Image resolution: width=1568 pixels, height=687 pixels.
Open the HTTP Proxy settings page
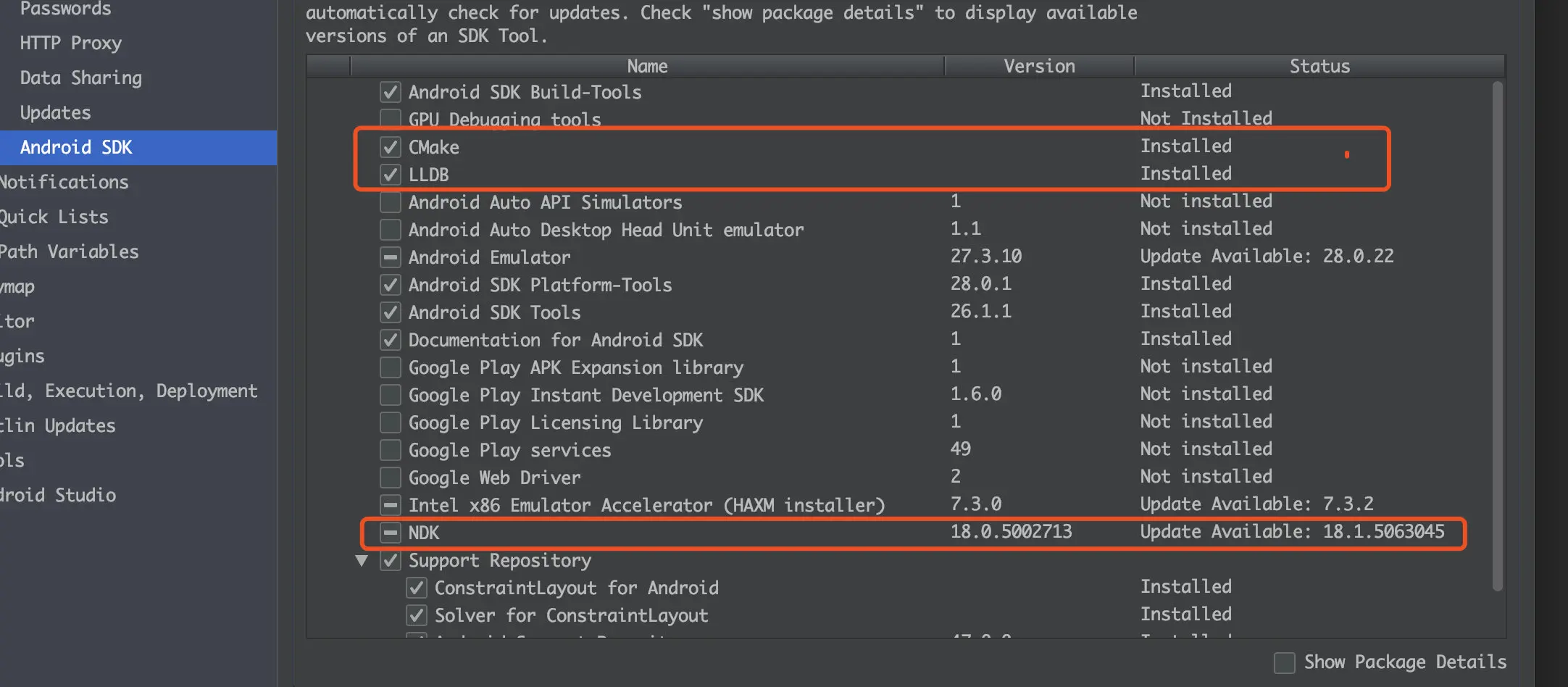[71, 43]
